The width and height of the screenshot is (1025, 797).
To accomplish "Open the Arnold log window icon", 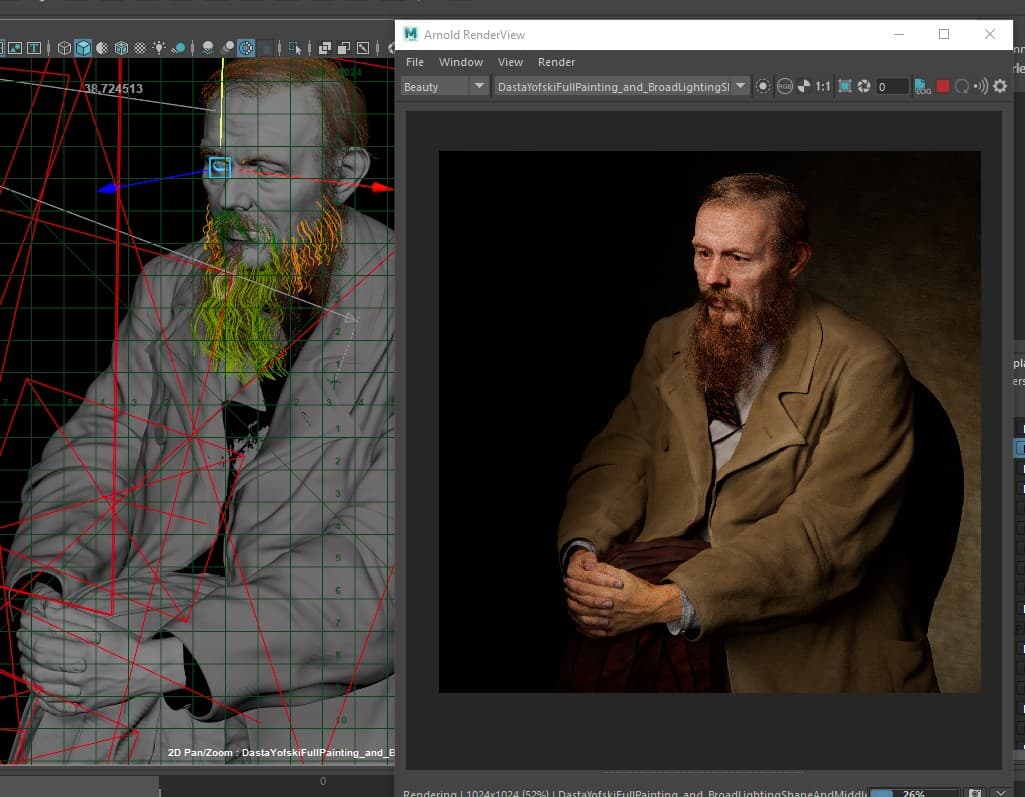I will pos(922,86).
